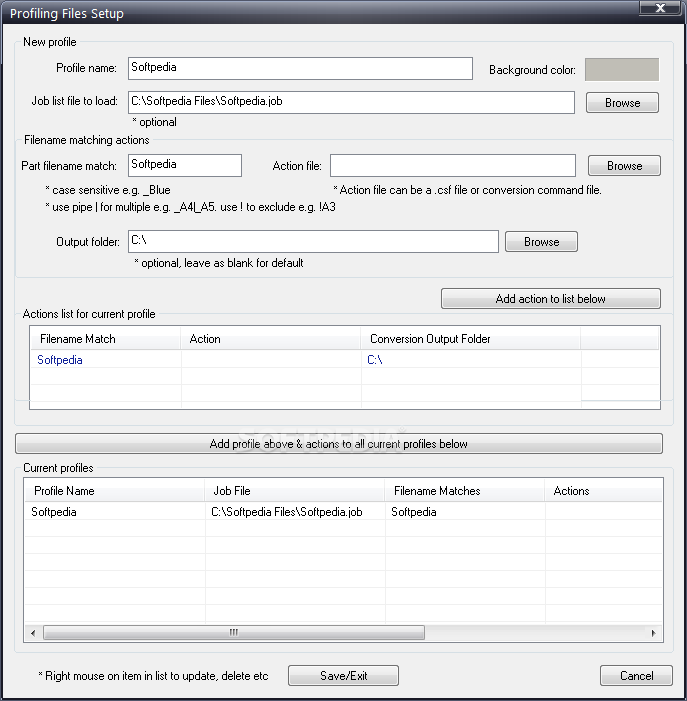Click the Filename Matches column header
The height and width of the screenshot is (701, 687).
click(x=465, y=491)
